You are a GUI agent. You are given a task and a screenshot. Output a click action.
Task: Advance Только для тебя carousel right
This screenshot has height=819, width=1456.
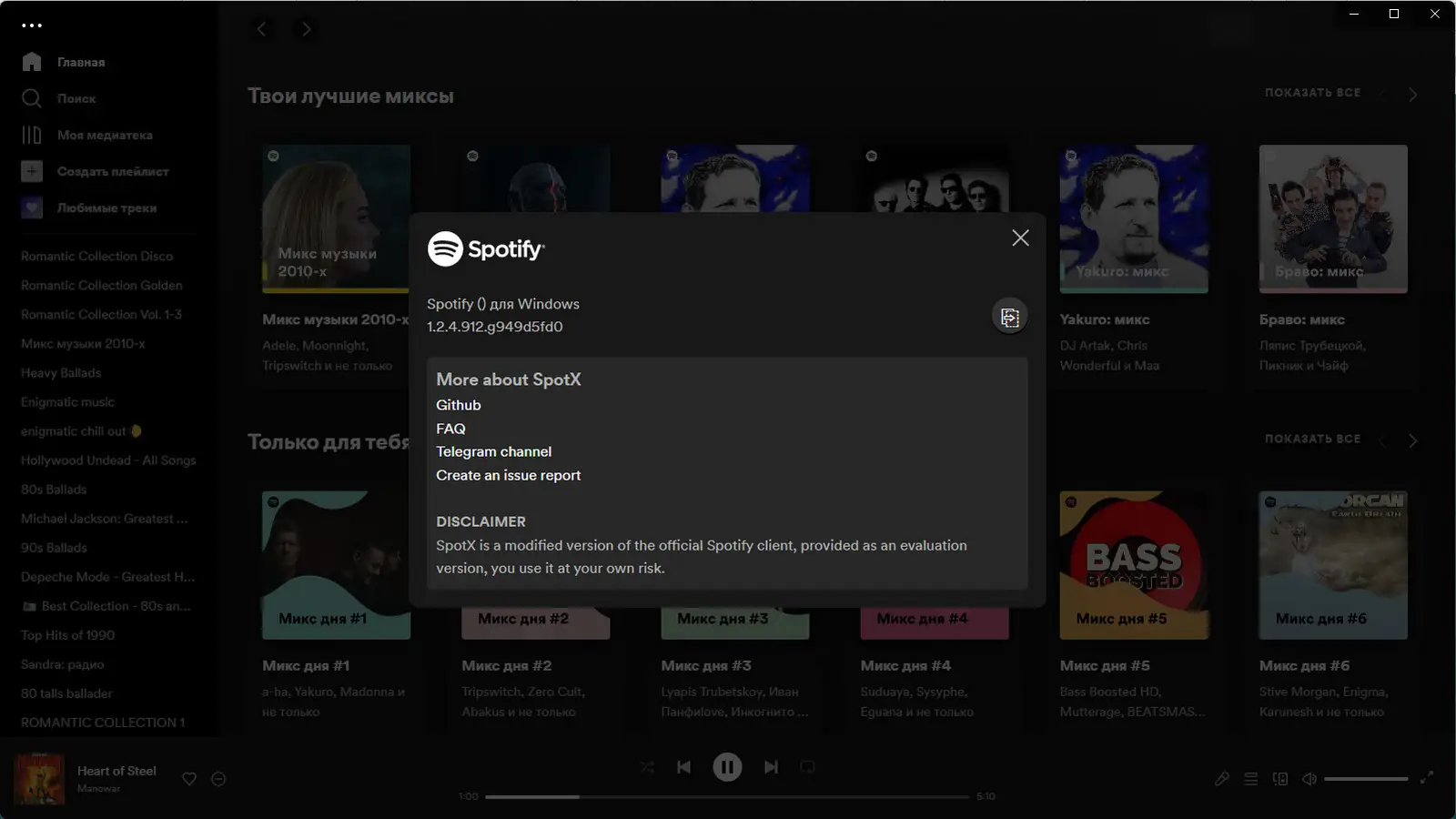(1413, 440)
